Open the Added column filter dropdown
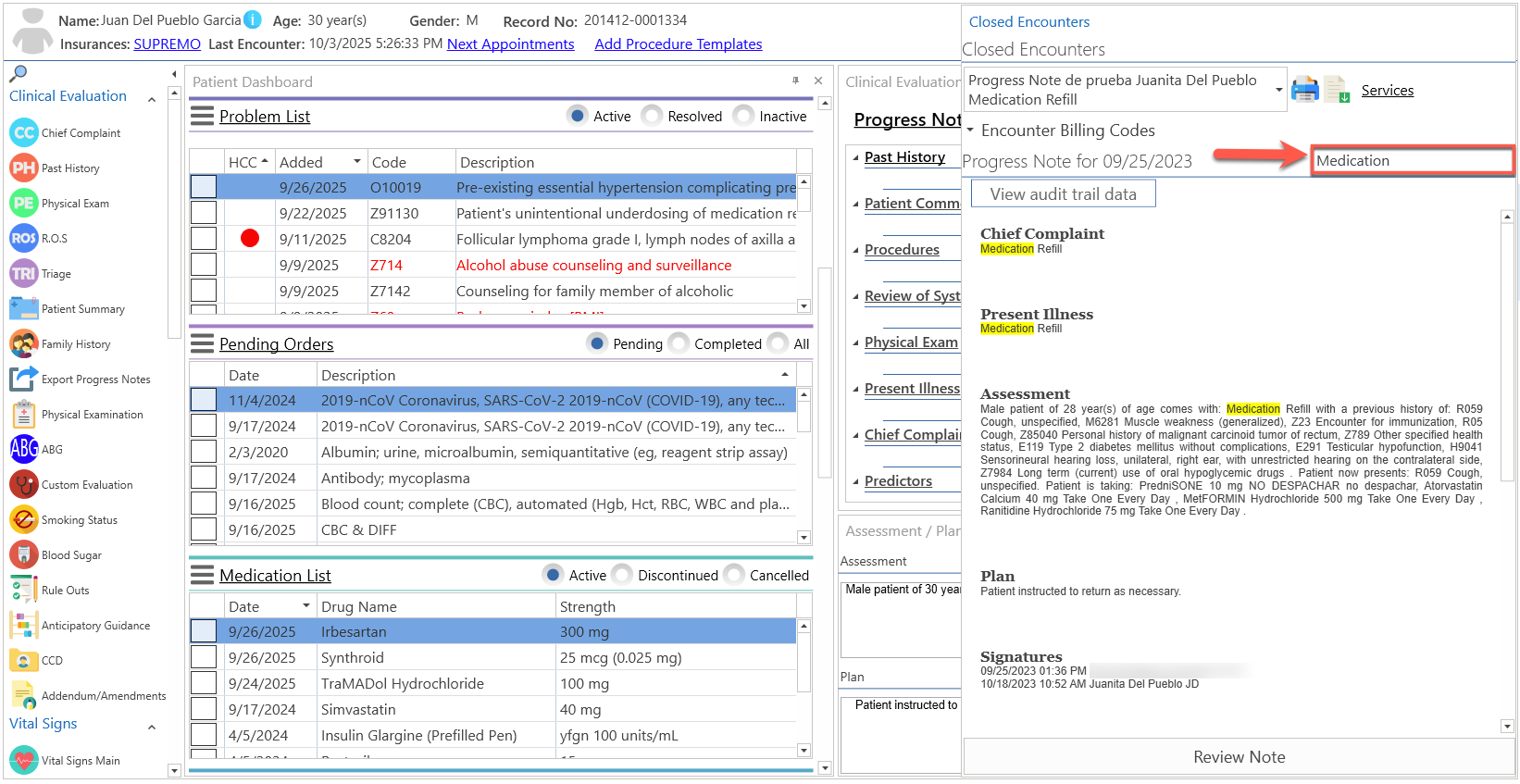The width and height of the screenshot is (1520, 784). [356, 162]
